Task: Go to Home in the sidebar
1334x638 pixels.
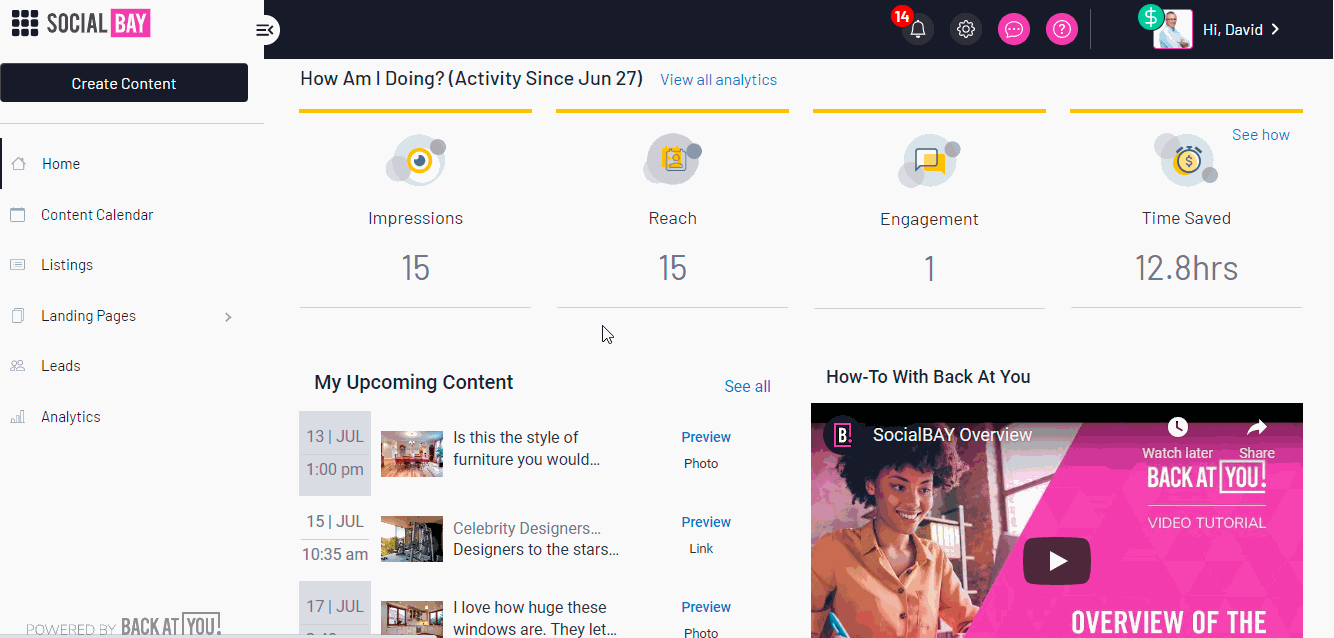Action: click(61, 164)
